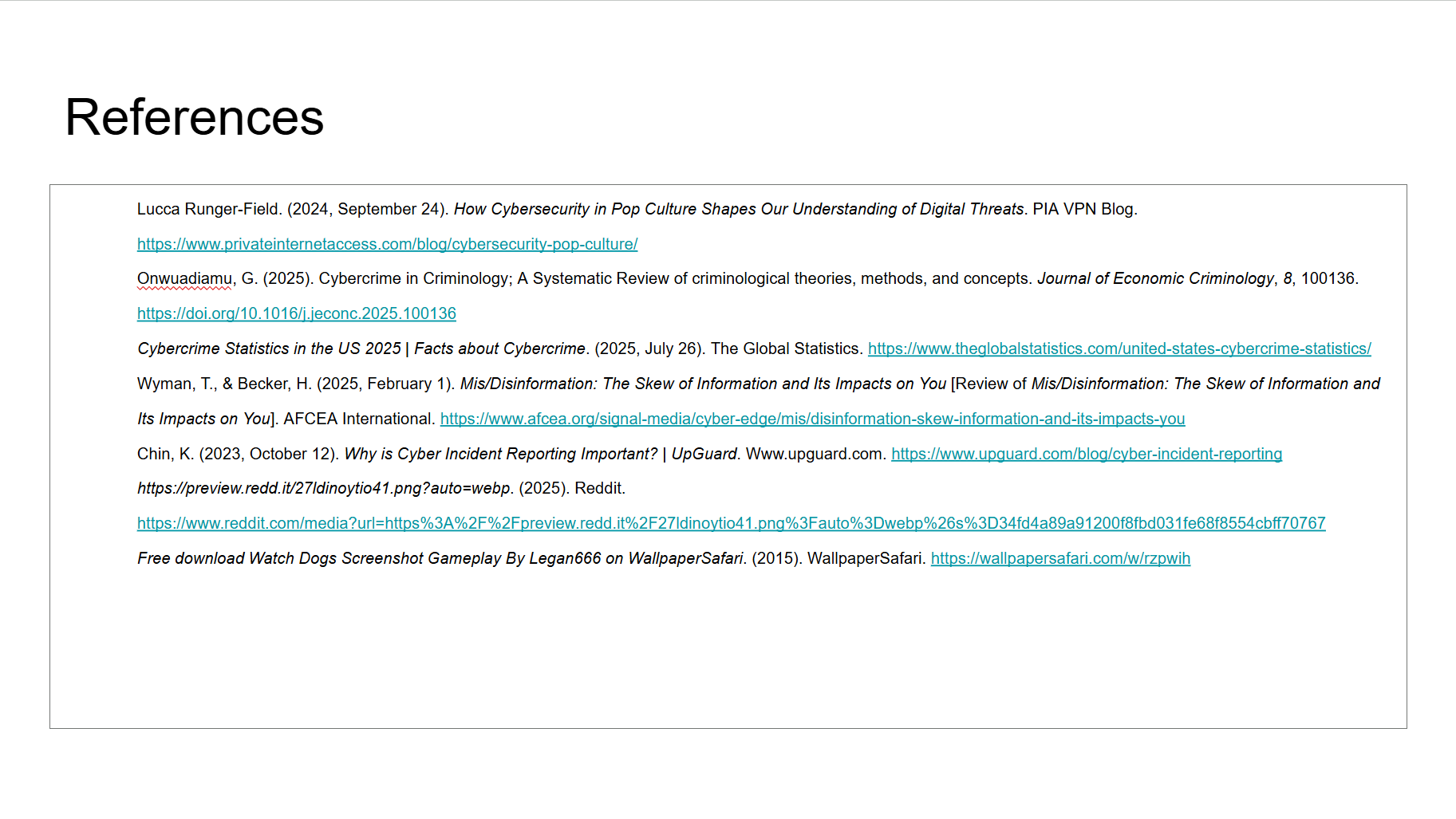Click italic title How Cybersecurity in Pop Culture

(738, 209)
